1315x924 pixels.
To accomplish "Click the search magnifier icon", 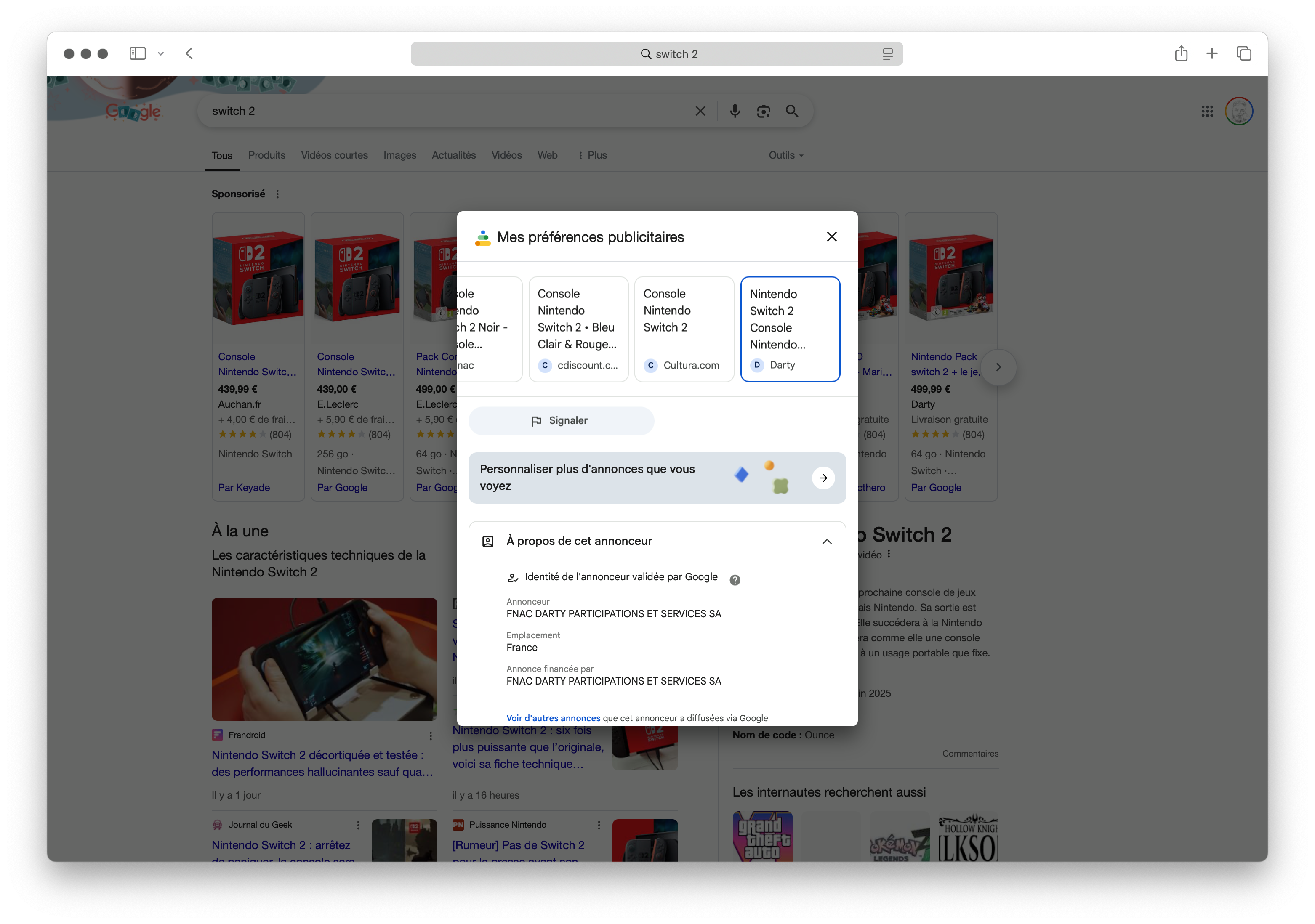I will coord(792,111).
